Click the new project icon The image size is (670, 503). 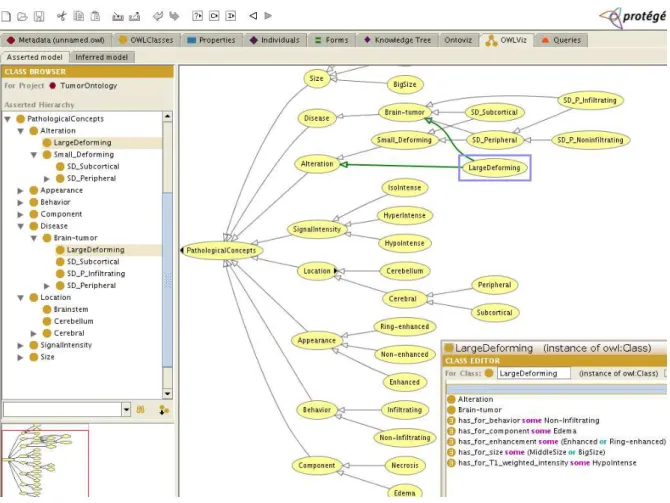tap(6, 17)
